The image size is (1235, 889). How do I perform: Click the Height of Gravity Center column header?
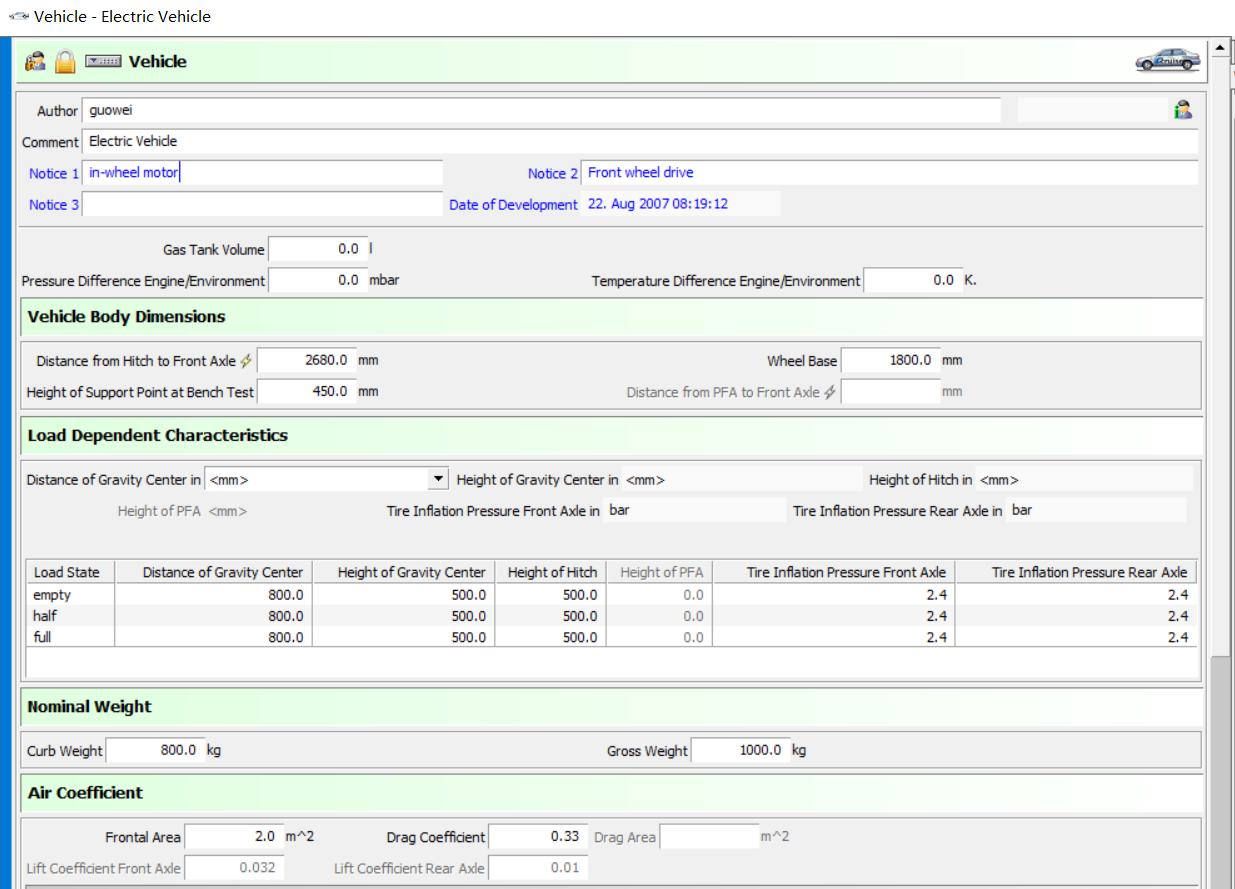pyautogui.click(x=411, y=573)
